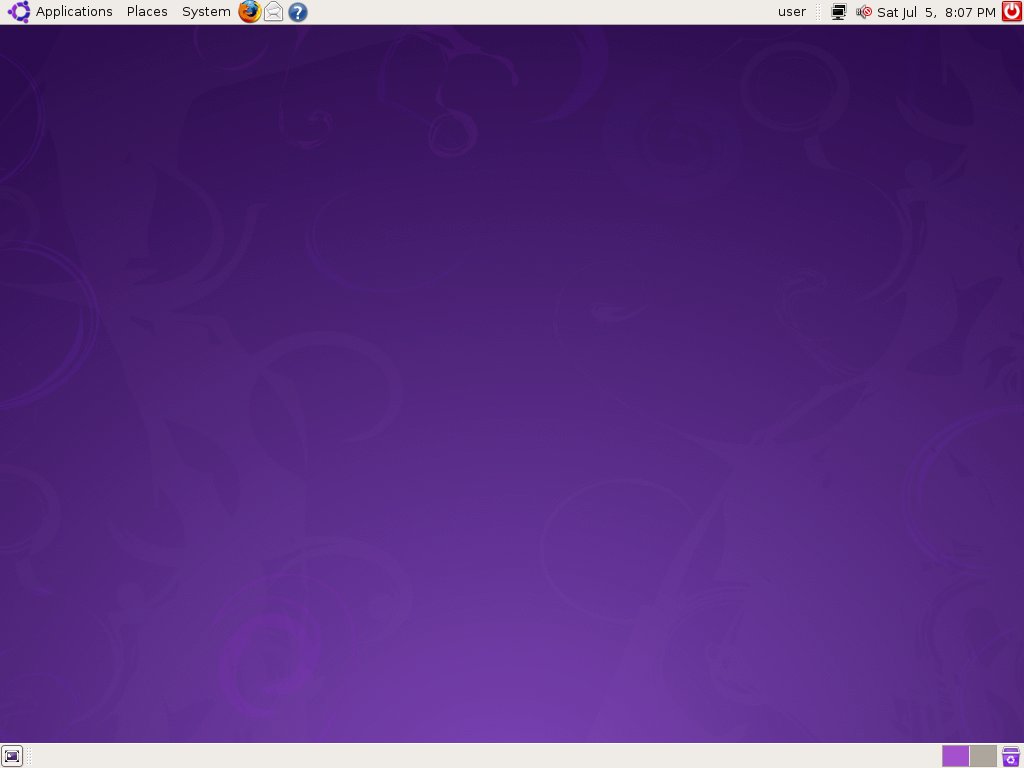Click the muted volume speaker icon

pyautogui.click(x=864, y=12)
